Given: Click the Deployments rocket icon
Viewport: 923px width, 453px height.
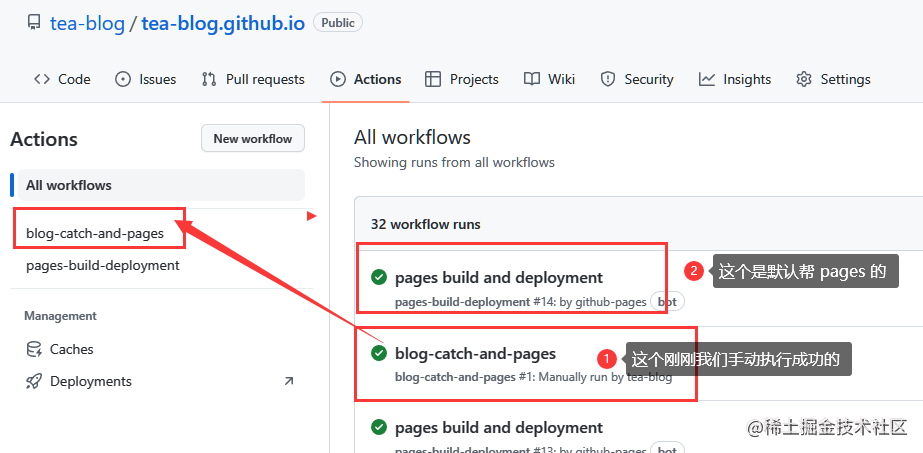Looking at the screenshot, I should [x=34, y=381].
